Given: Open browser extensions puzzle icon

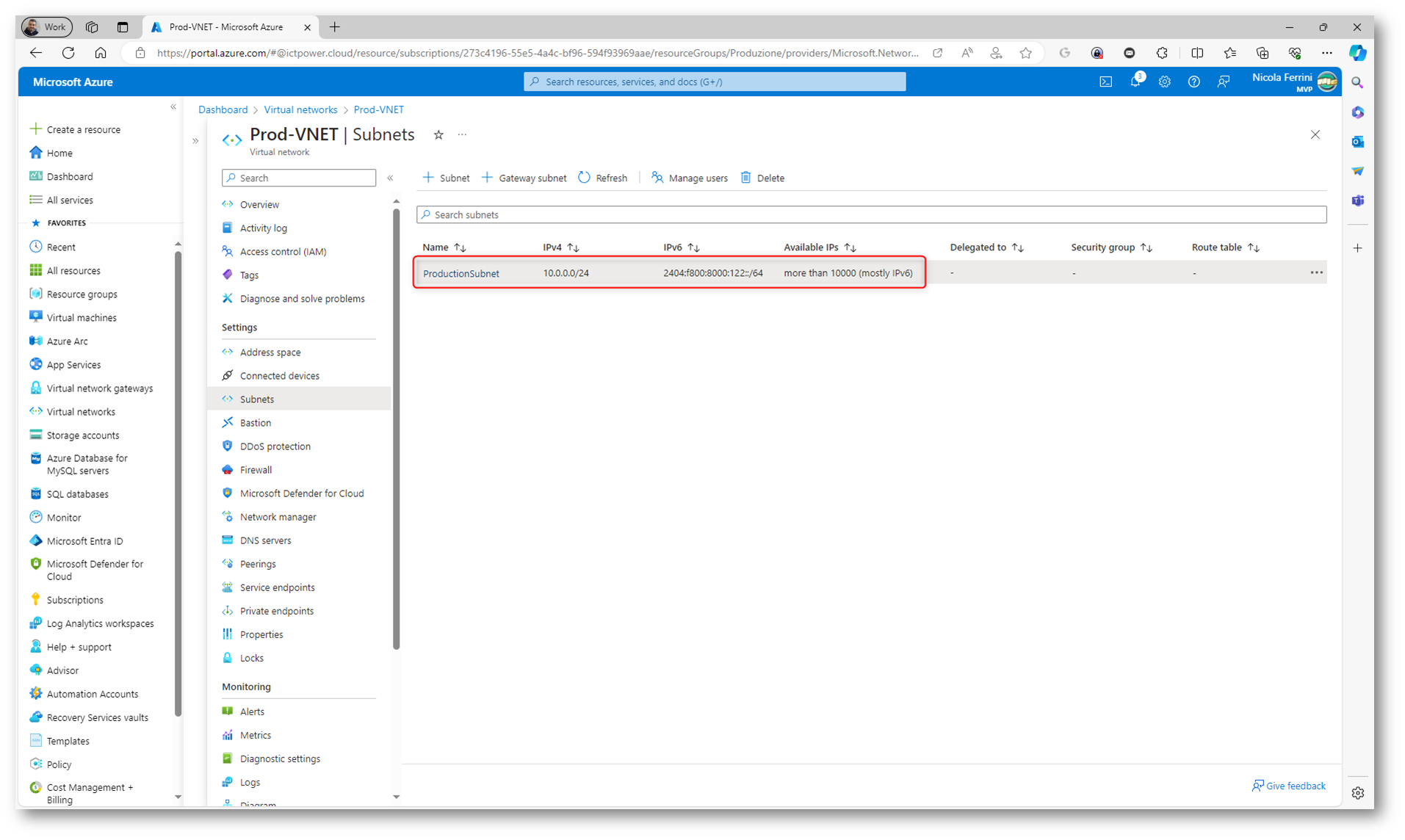Looking at the screenshot, I should click(1162, 53).
